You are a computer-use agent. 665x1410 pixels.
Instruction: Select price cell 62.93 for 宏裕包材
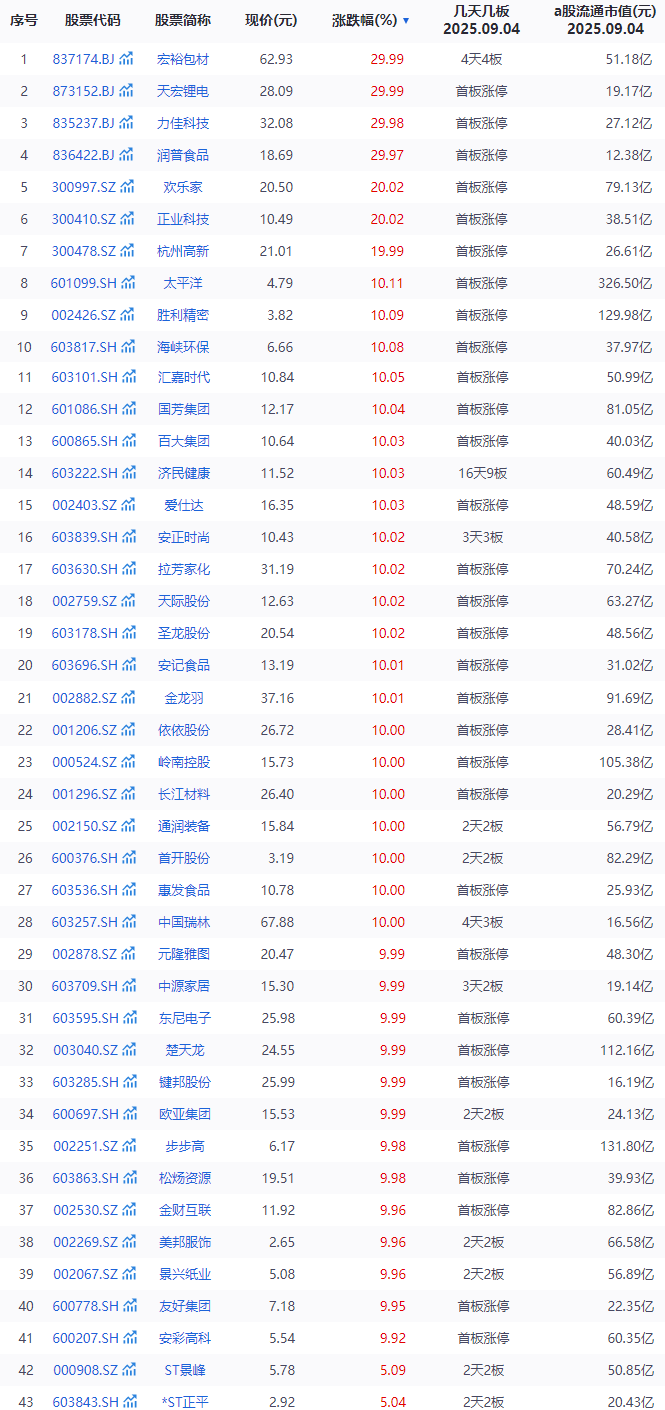(276, 59)
